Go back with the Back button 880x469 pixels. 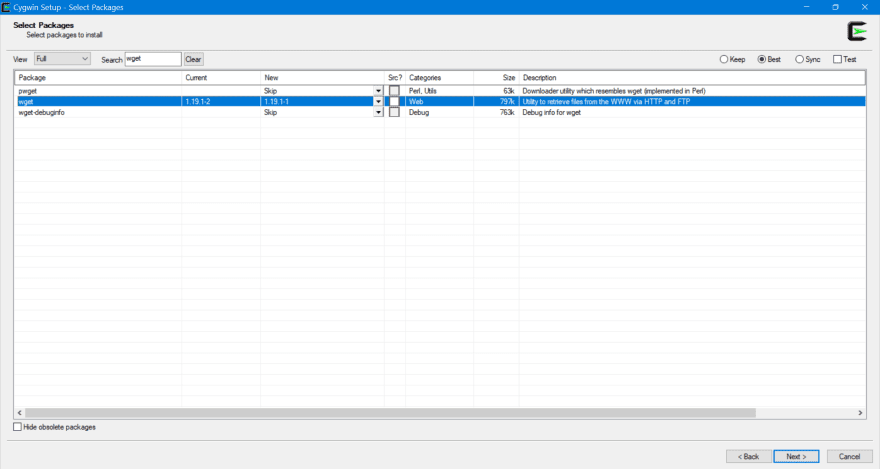tap(748, 456)
